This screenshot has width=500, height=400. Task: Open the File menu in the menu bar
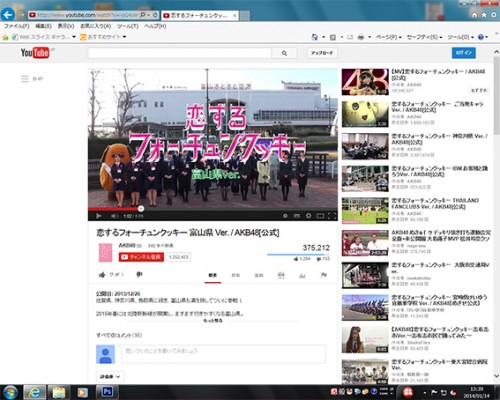[16, 26]
